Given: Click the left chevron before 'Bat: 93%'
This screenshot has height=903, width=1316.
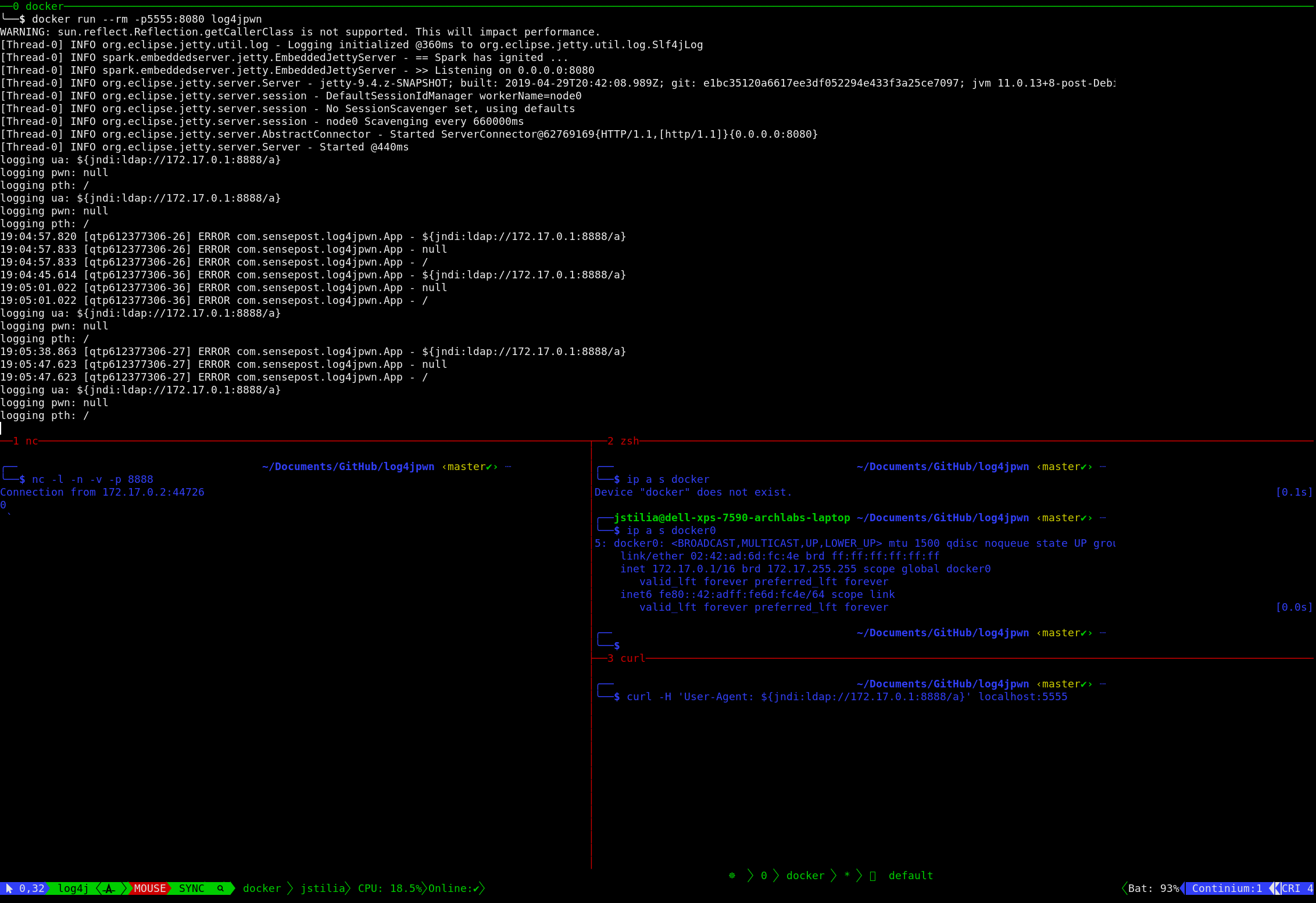Looking at the screenshot, I should point(1124,888).
